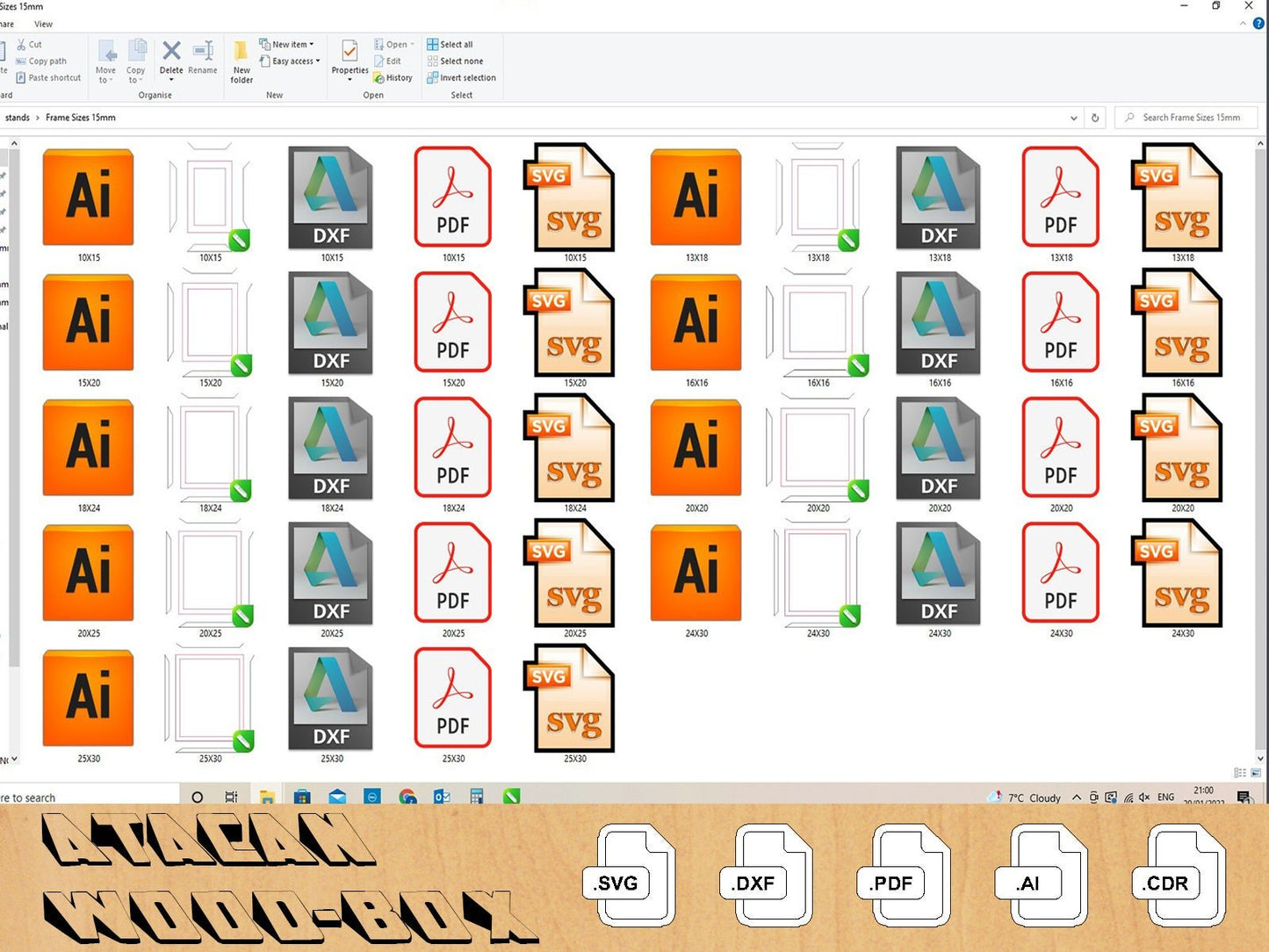Create a new folder via ribbon icon

[242, 61]
